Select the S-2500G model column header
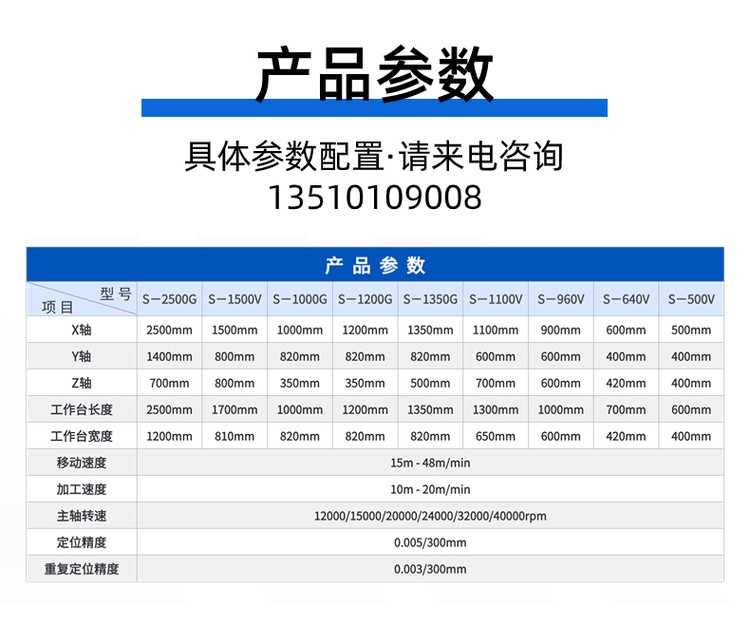 [x=169, y=299]
